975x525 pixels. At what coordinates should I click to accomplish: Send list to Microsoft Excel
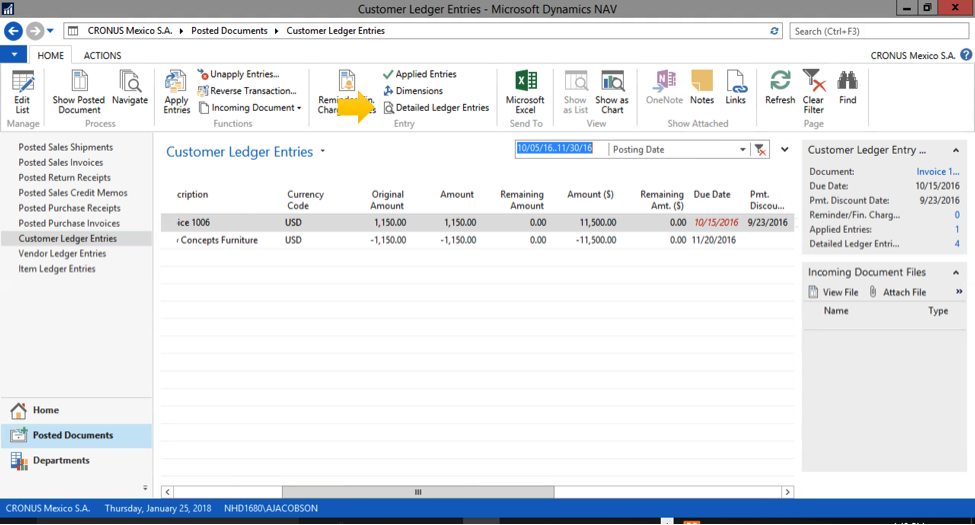tap(525, 92)
